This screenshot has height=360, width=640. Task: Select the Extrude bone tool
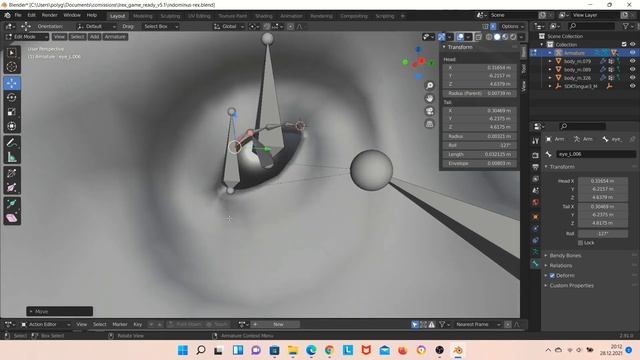(11, 203)
